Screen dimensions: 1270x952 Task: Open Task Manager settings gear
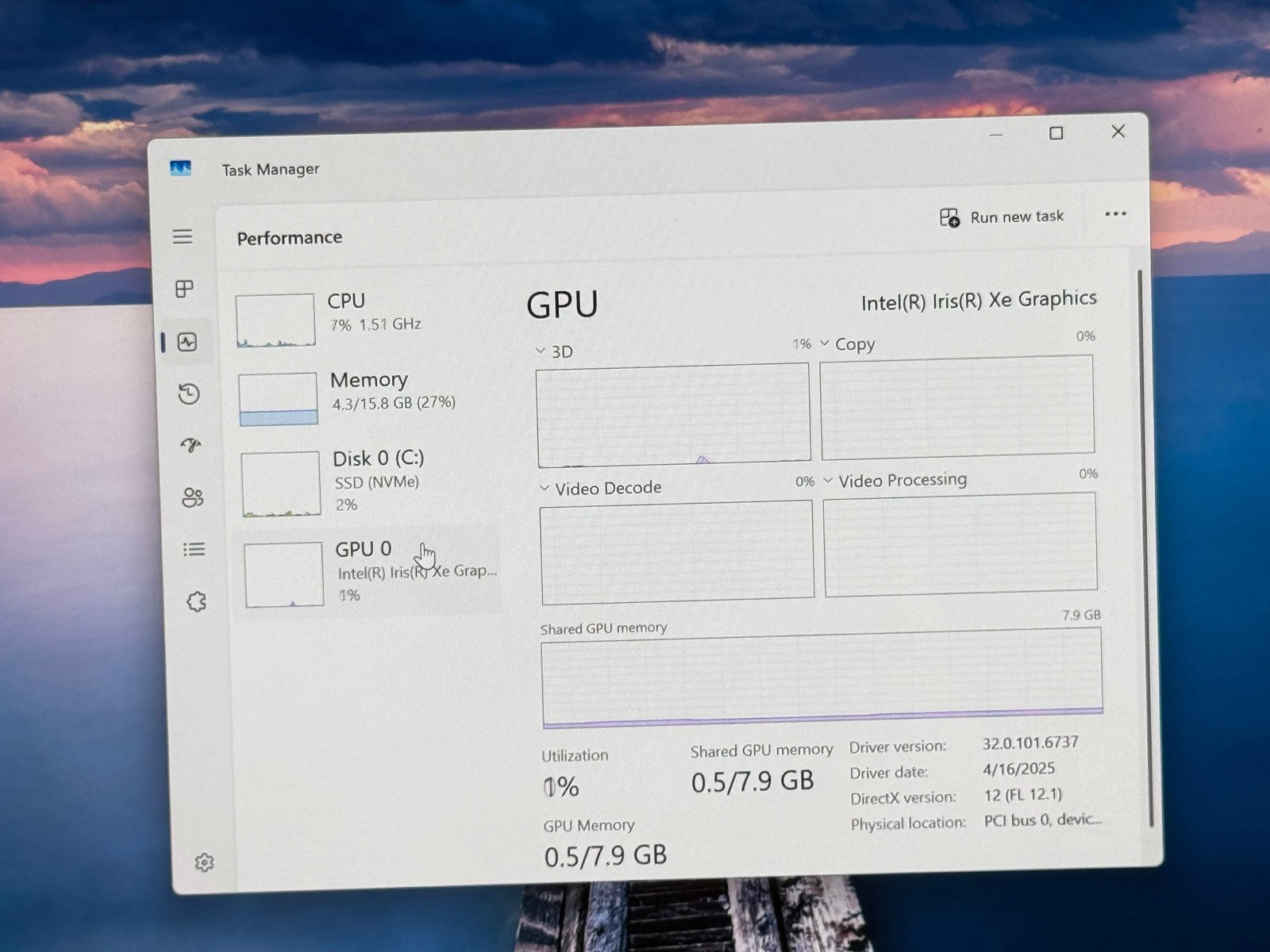point(204,862)
